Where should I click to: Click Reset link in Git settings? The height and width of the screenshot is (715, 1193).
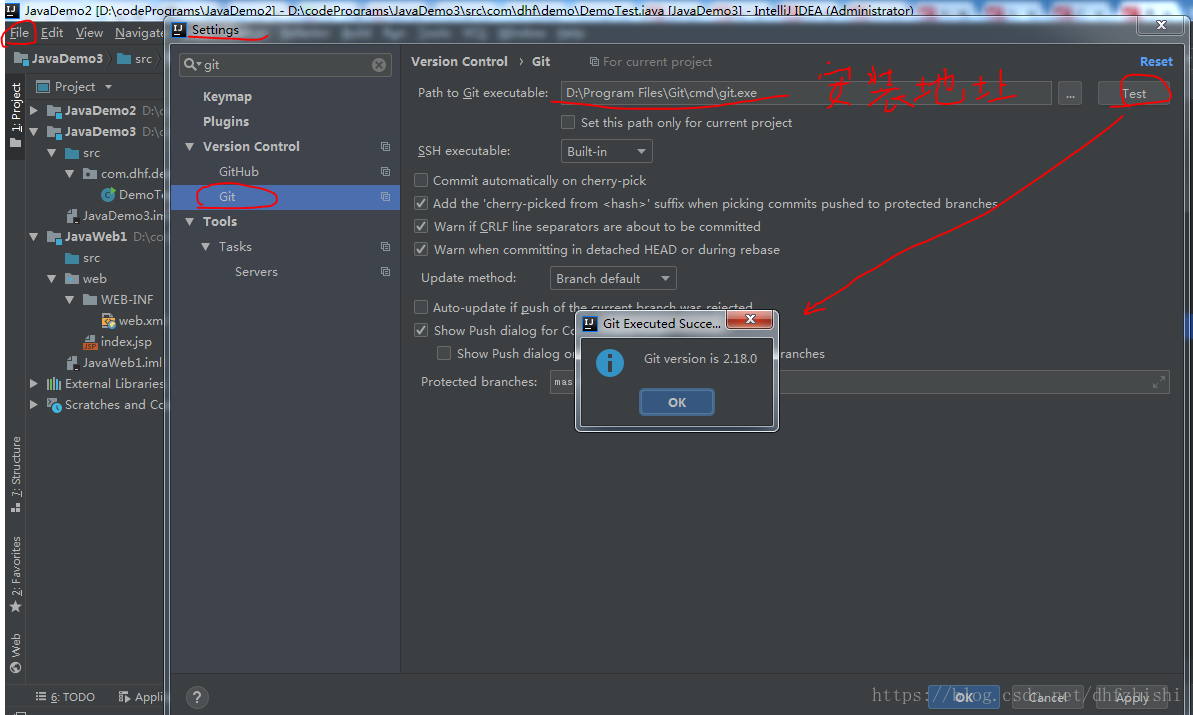click(x=1156, y=62)
